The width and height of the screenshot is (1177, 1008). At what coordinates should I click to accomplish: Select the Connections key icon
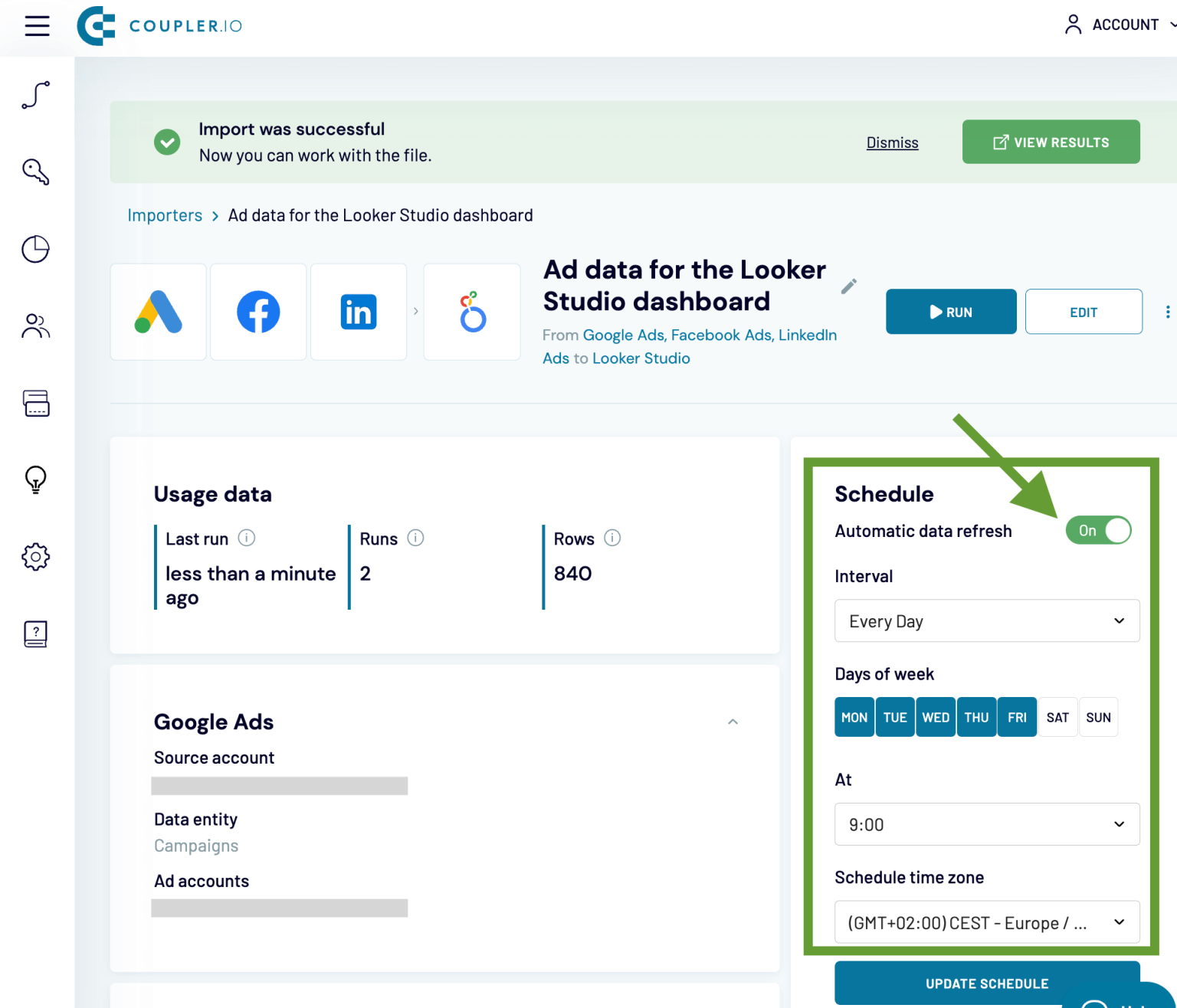tap(35, 172)
